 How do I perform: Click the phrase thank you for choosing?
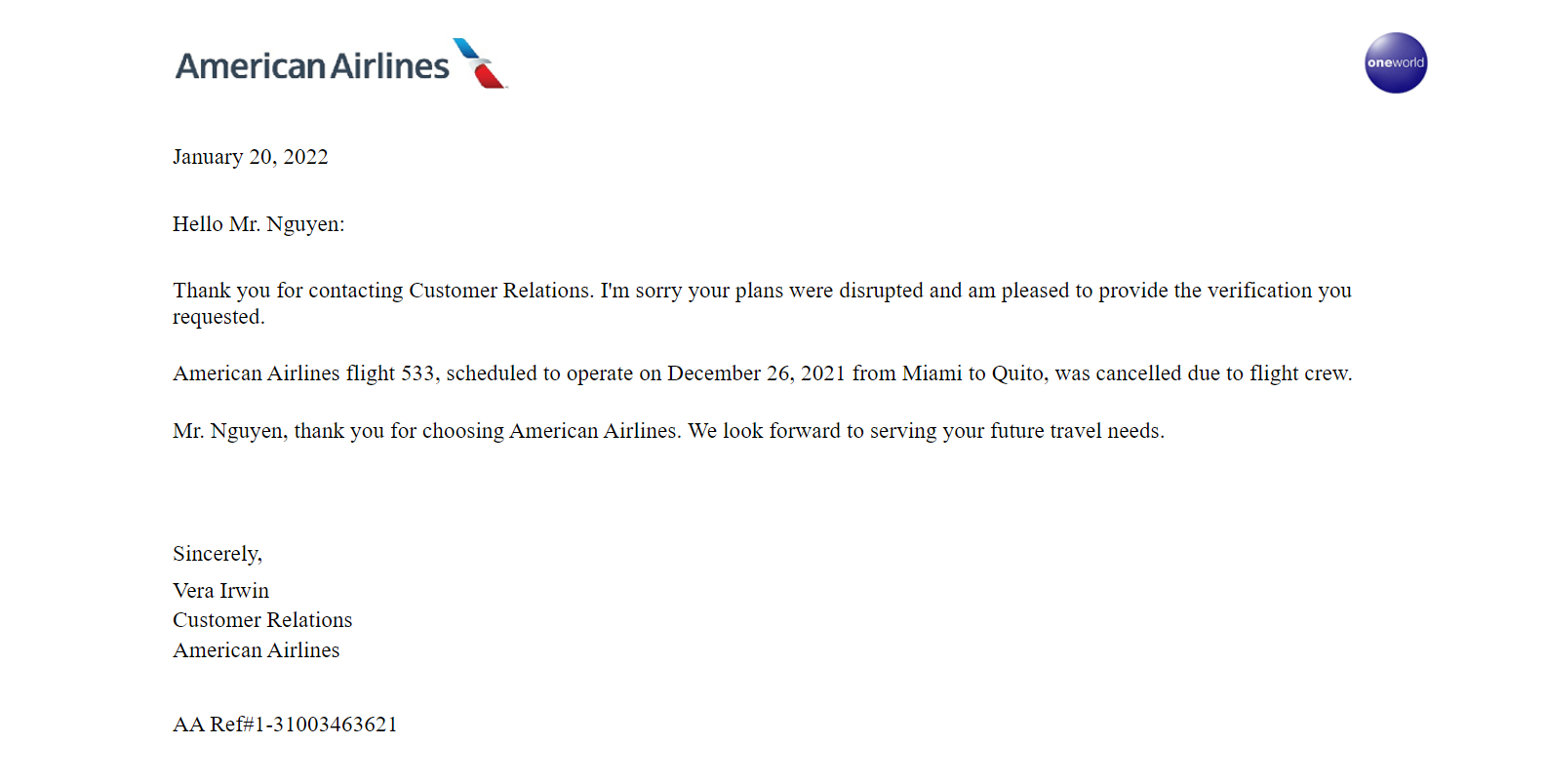pyautogui.click(x=399, y=431)
